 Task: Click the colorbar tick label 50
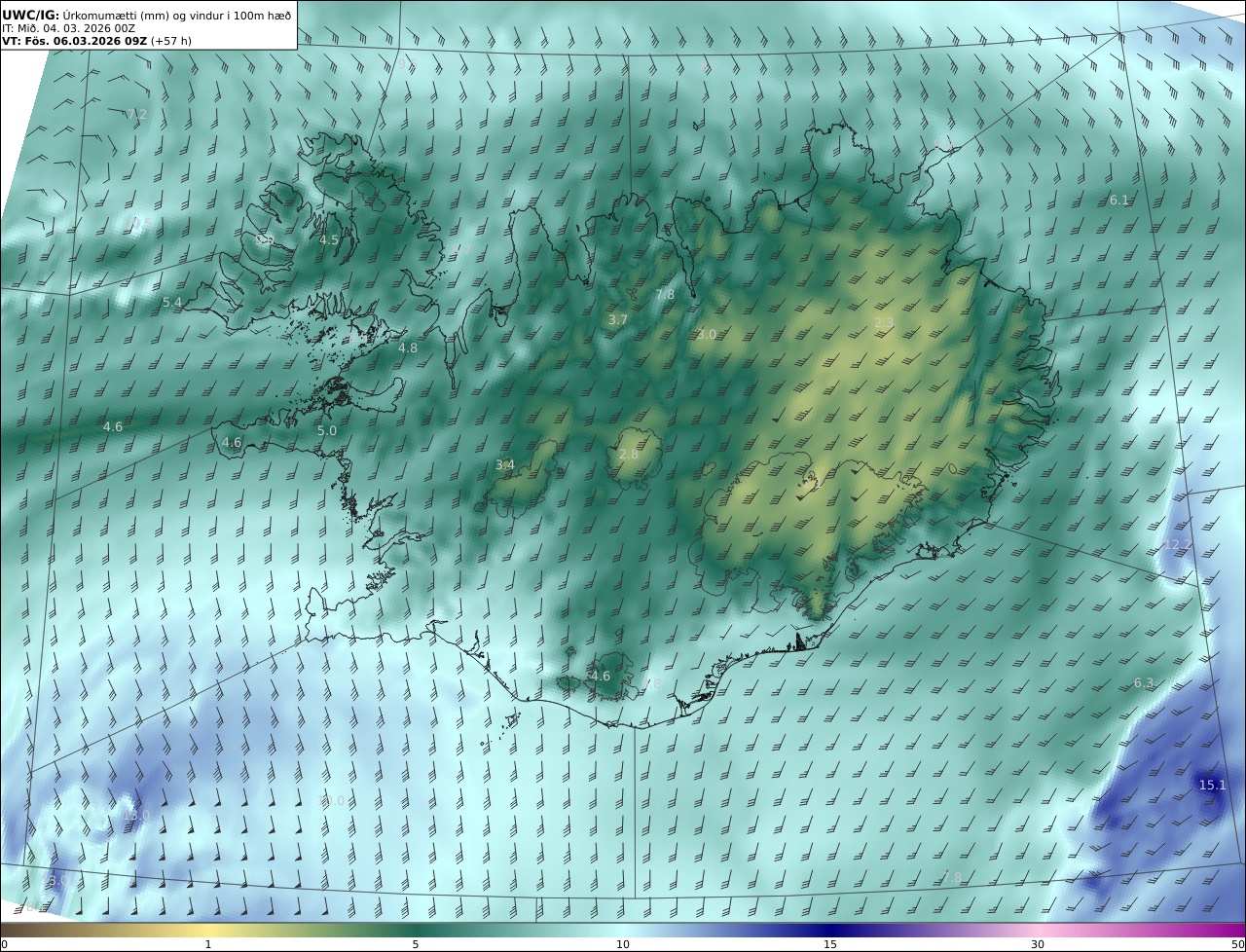click(1238, 945)
